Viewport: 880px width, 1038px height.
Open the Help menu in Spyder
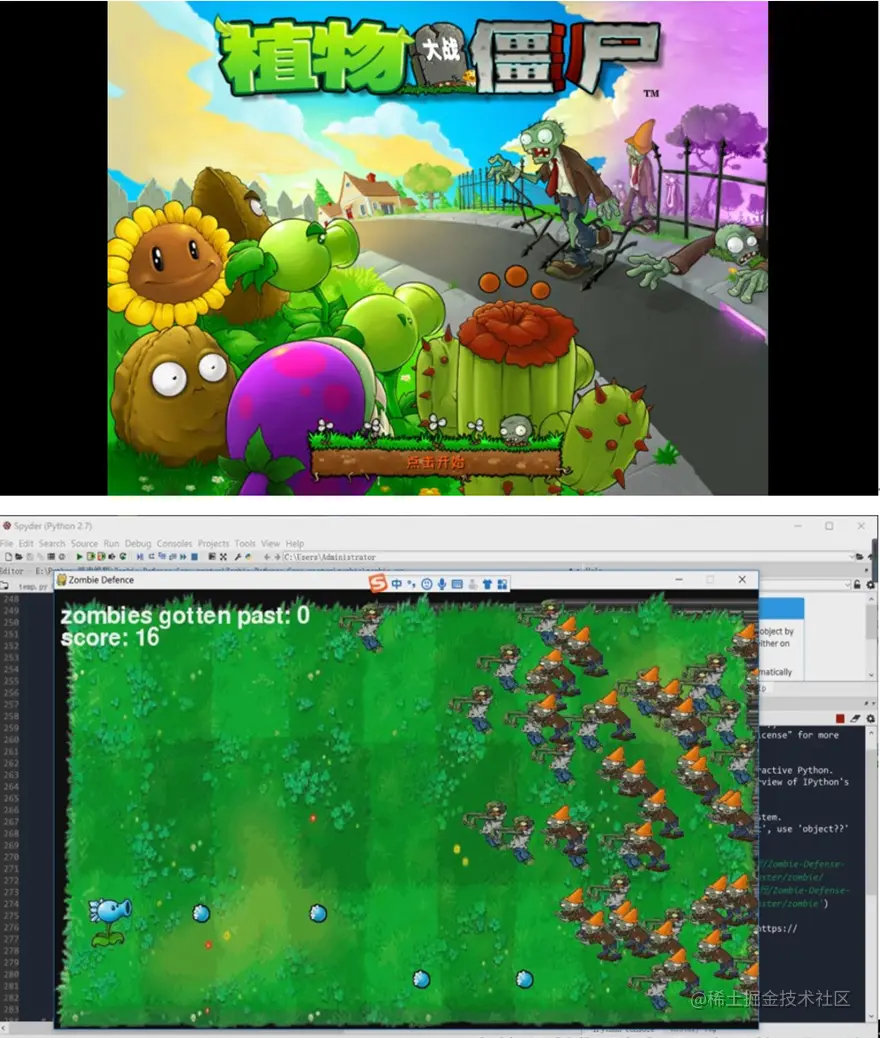coord(295,543)
